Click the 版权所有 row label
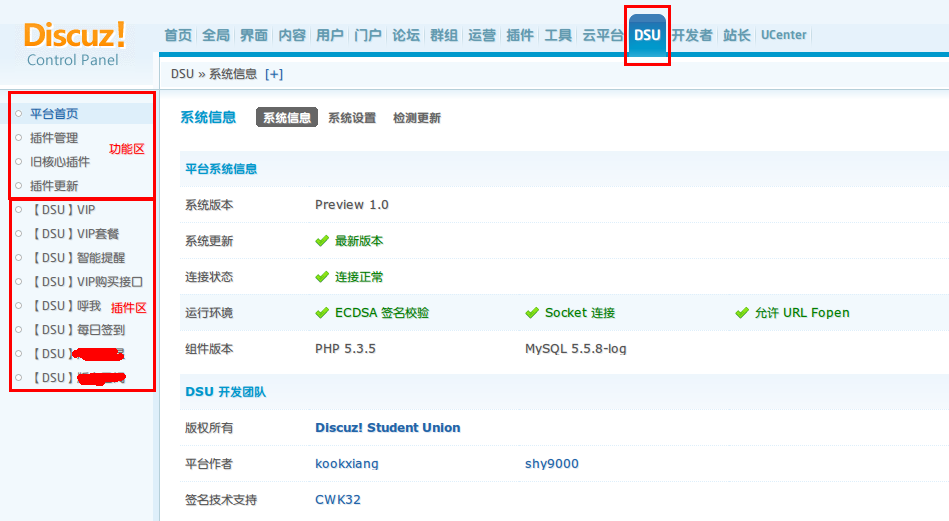949x521 pixels. pos(209,428)
